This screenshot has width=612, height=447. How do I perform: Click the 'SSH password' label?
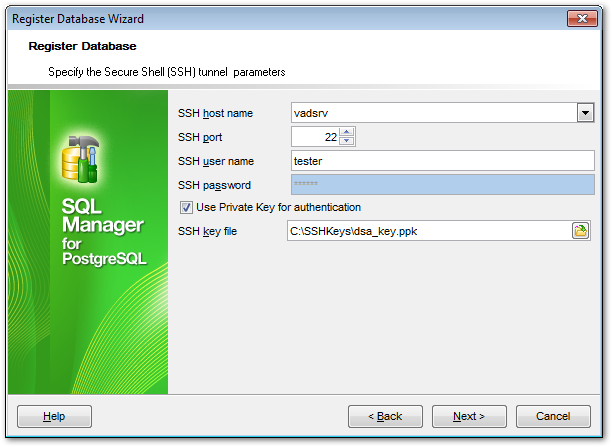point(214,185)
